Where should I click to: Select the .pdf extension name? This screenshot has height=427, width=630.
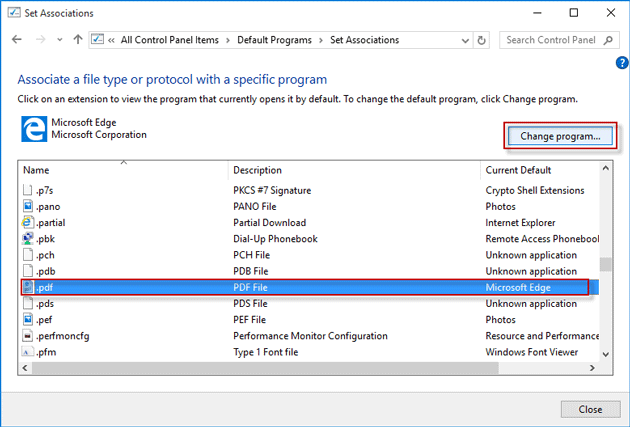(45, 288)
